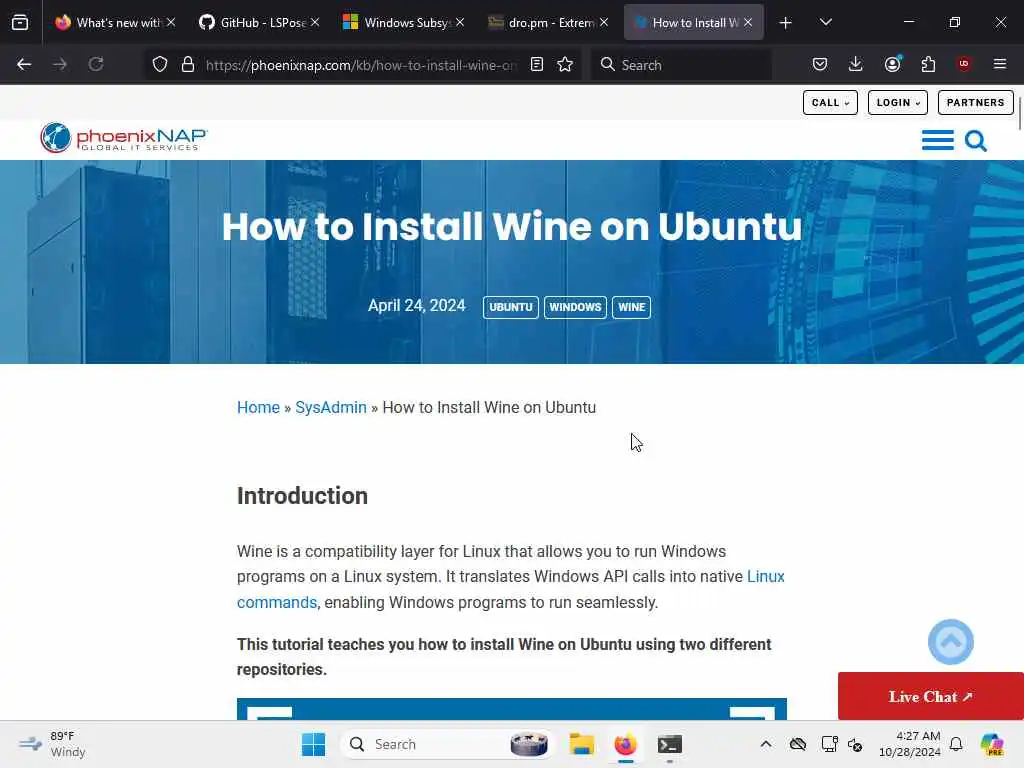
Task: Click the WINDOWS tag
Action: (x=575, y=307)
